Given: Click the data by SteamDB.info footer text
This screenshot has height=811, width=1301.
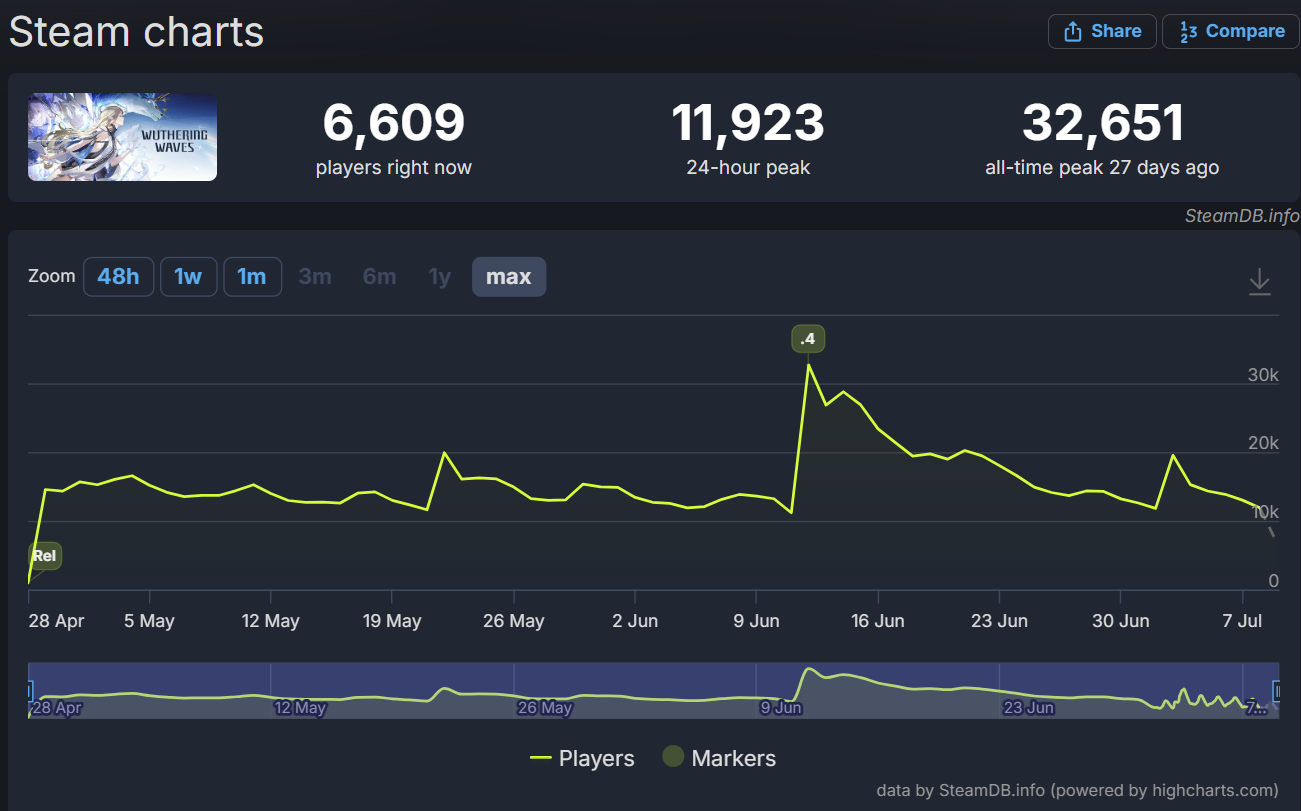Looking at the screenshot, I should pos(1077,790).
